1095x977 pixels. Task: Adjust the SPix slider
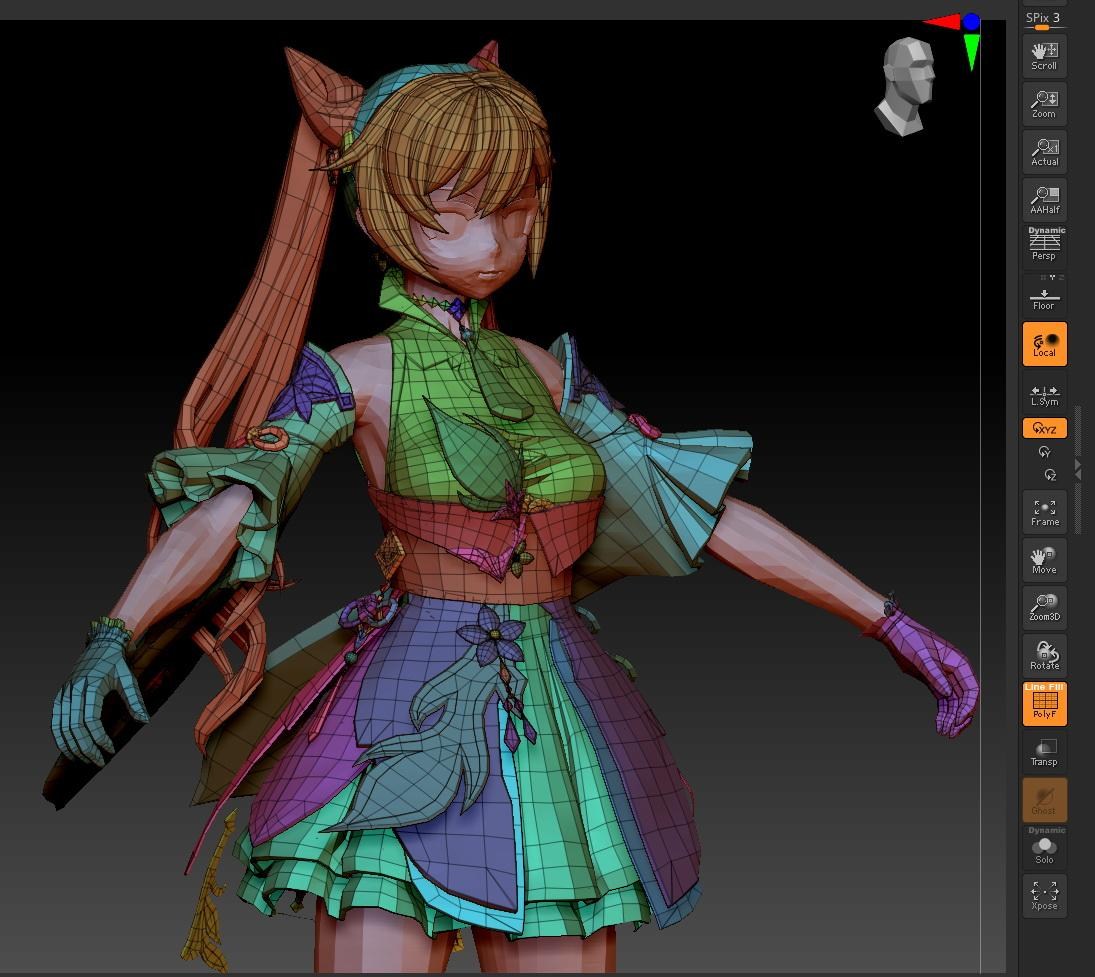[1042, 28]
